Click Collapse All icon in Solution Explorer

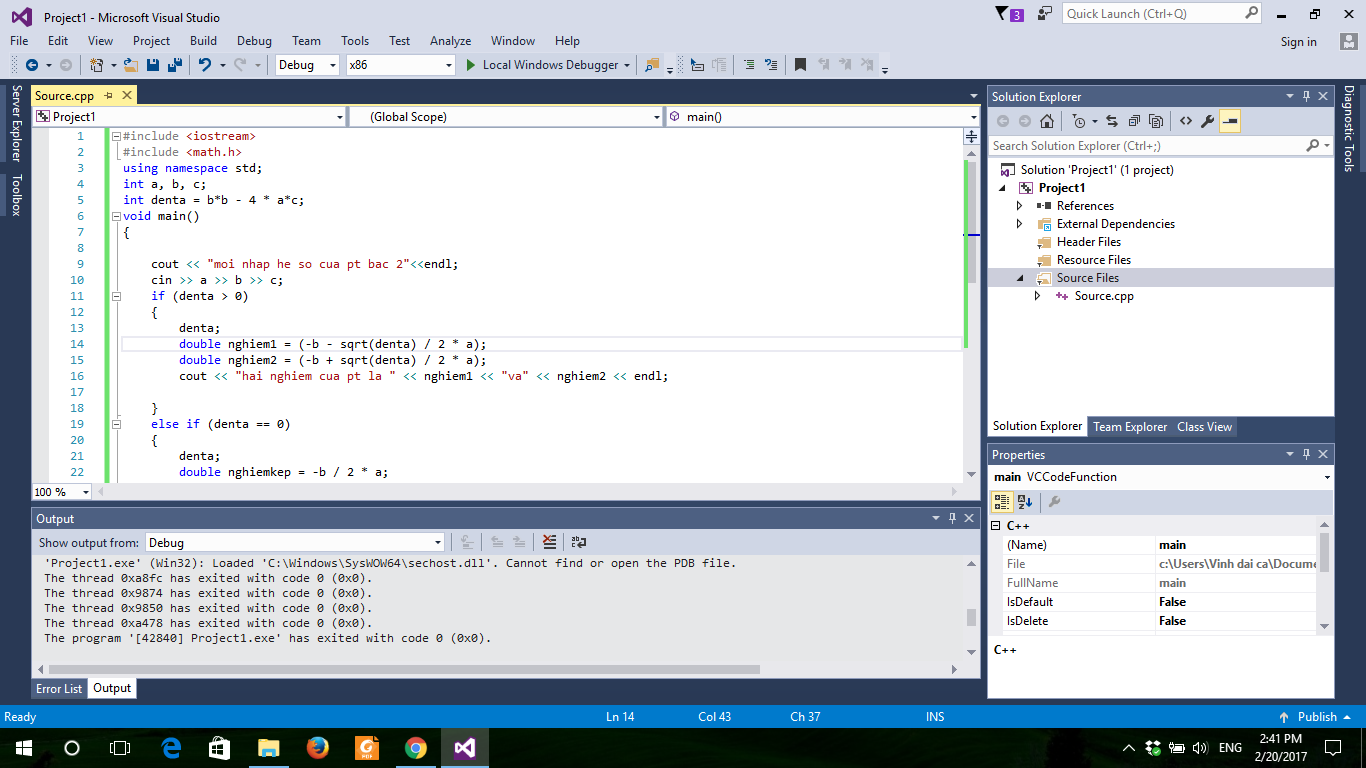[x=1134, y=121]
